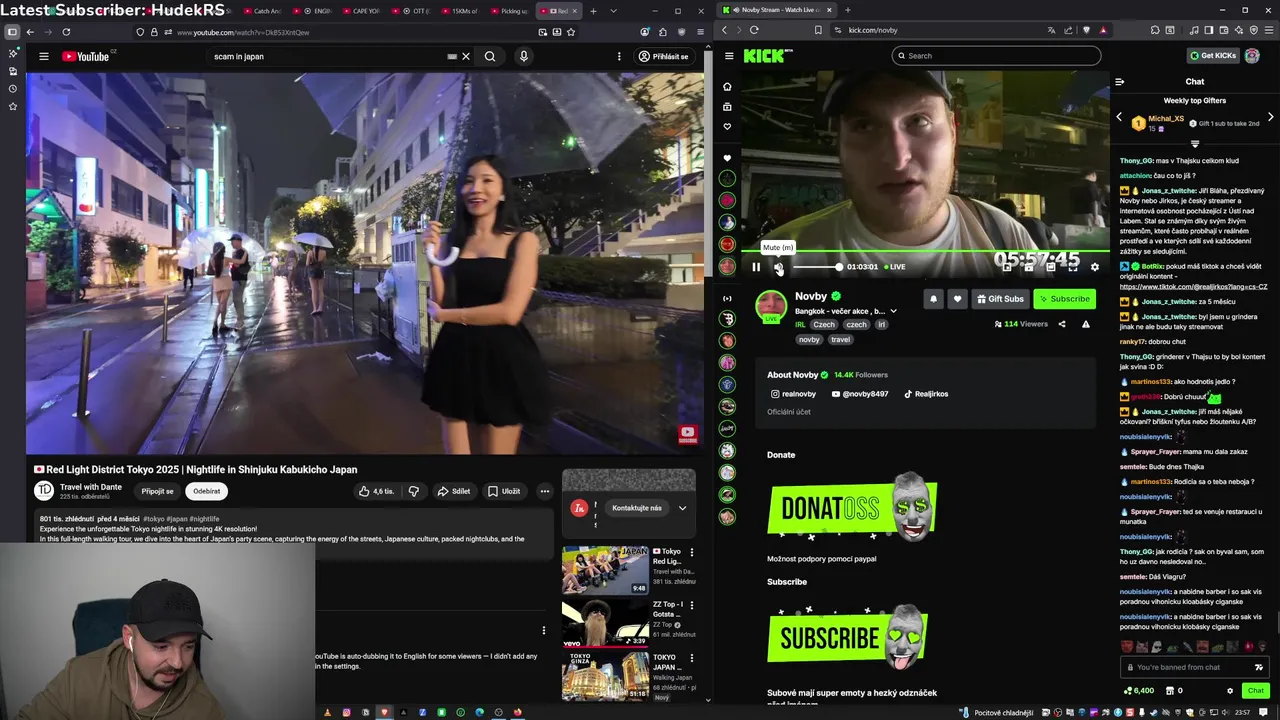Open YouTube three-dot settings menu
The width and height of the screenshot is (1280, 720).
click(619, 56)
